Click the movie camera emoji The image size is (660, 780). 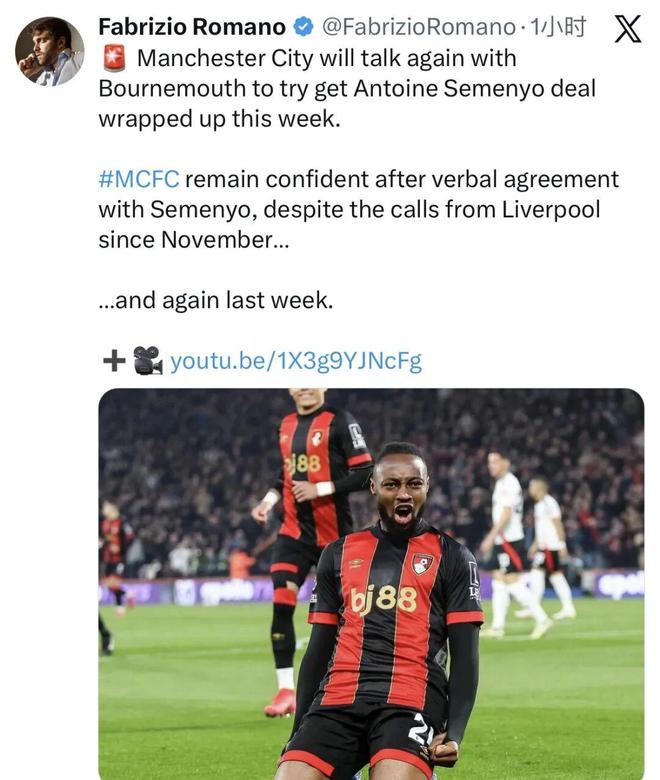pos(147,361)
